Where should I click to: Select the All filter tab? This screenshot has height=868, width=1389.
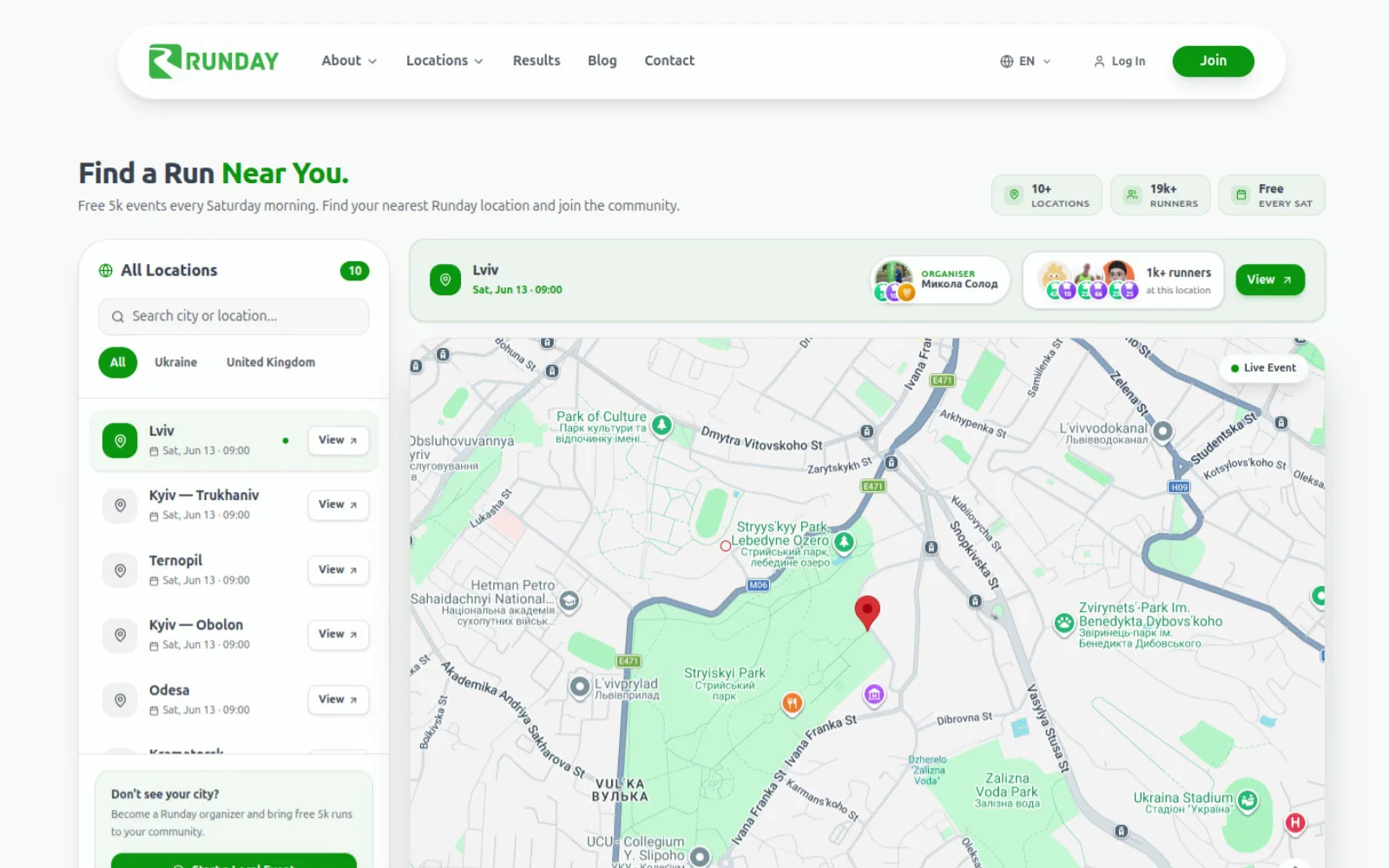coord(118,362)
